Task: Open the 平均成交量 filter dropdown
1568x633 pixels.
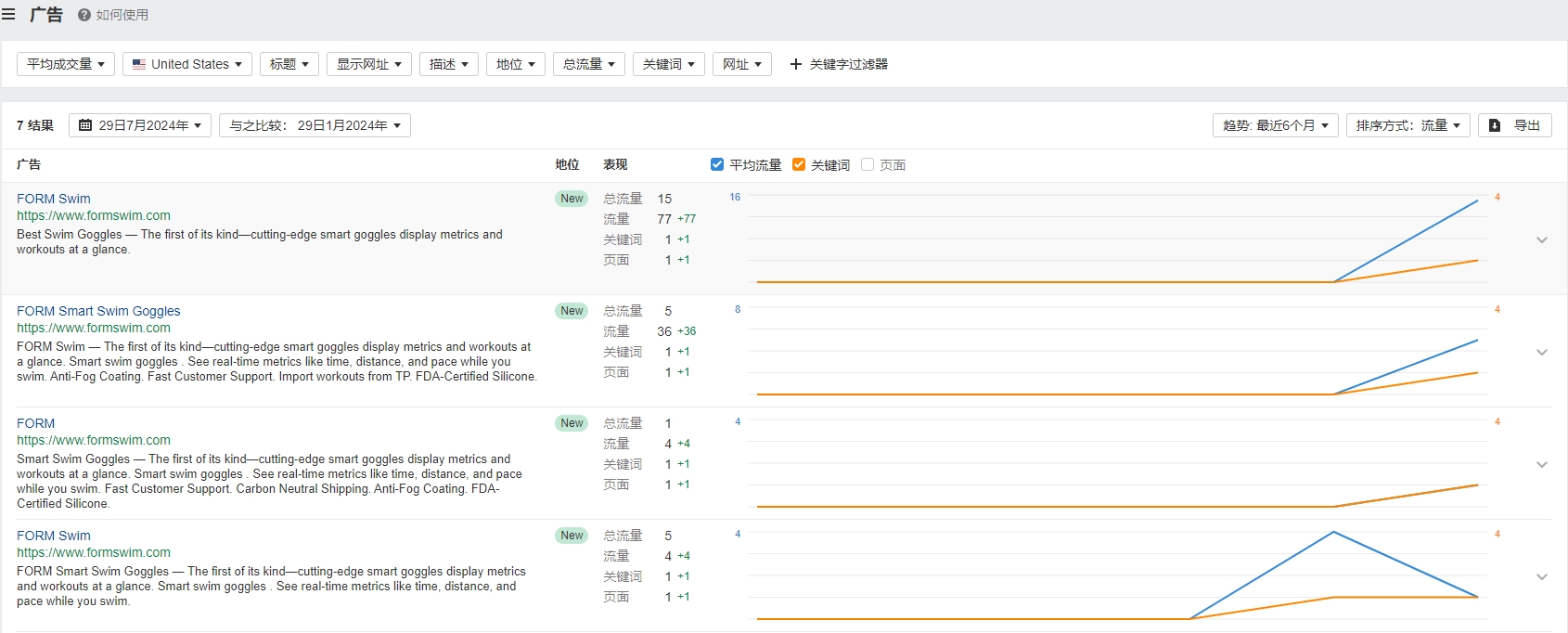Action: [x=66, y=64]
